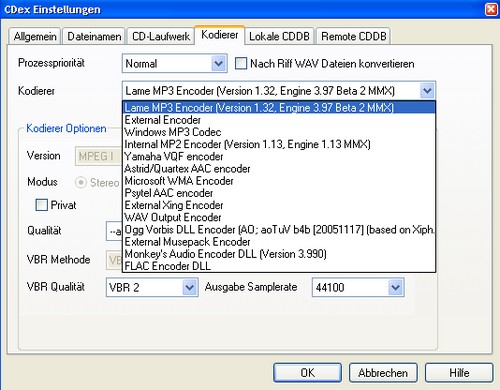Close the CDex Einstellungen dialog

click(x=491, y=9)
